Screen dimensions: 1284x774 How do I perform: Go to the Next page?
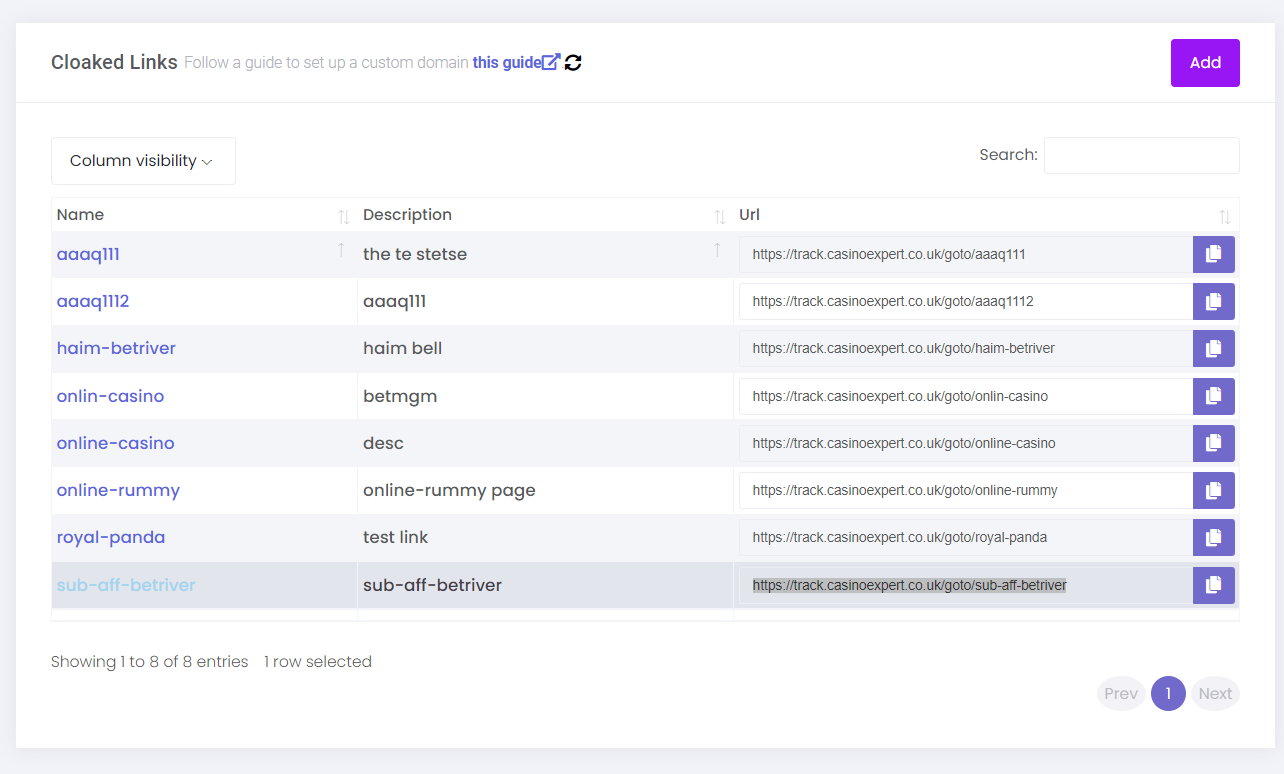[x=1215, y=694]
